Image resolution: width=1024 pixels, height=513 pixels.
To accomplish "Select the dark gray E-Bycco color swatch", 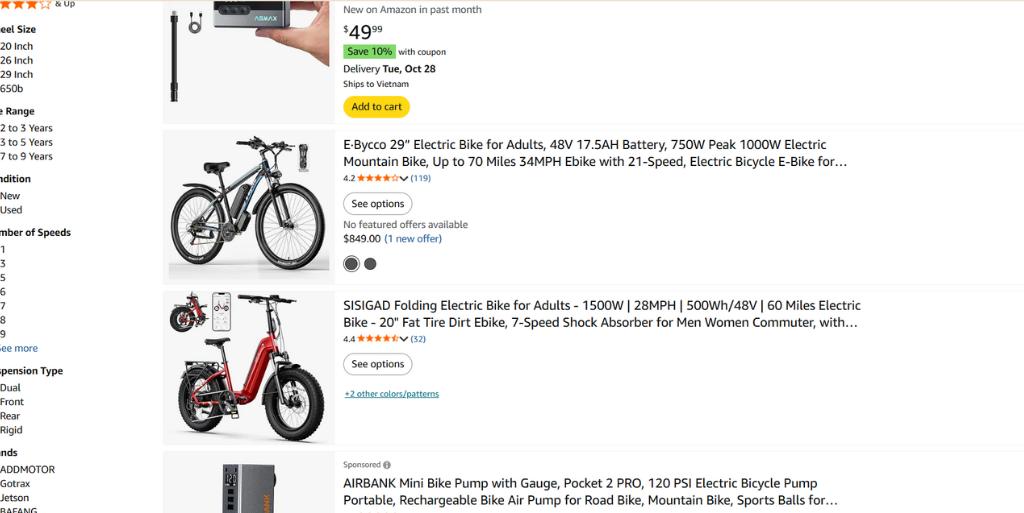I will point(351,264).
